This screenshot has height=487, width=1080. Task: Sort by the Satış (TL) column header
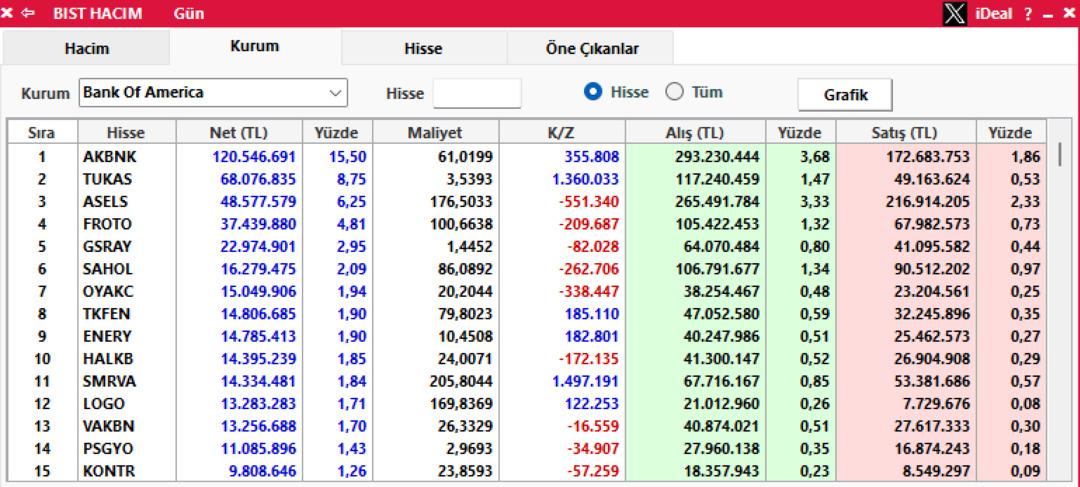coord(906,133)
